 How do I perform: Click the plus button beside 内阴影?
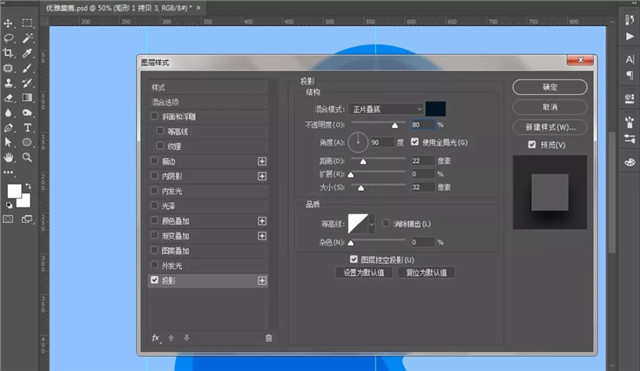pos(262,176)
